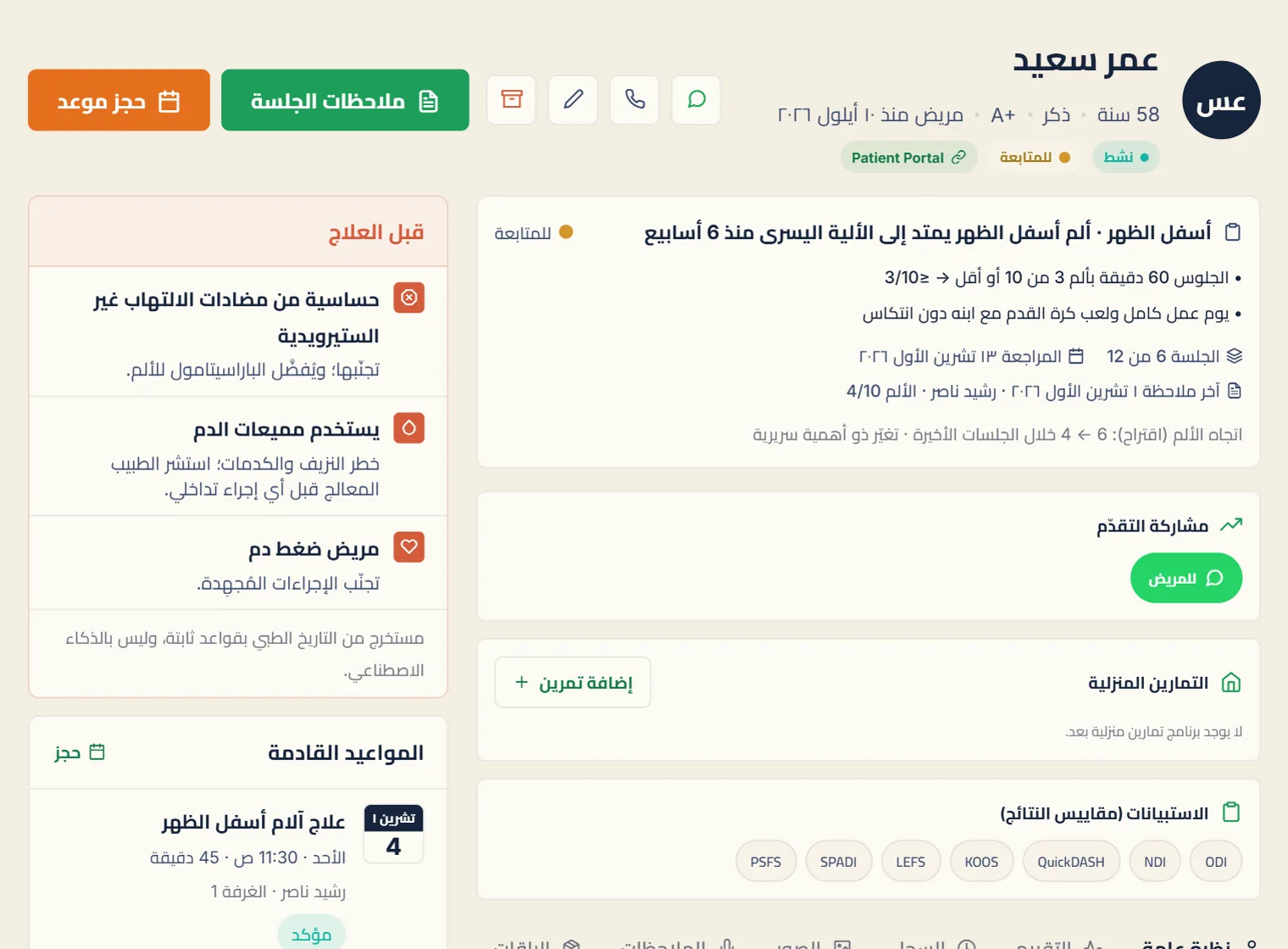The width and height of the screenshot is (1288, 949).
Task: Click the allergy X icon for حساسية alert
Action: tap(409, 297)
